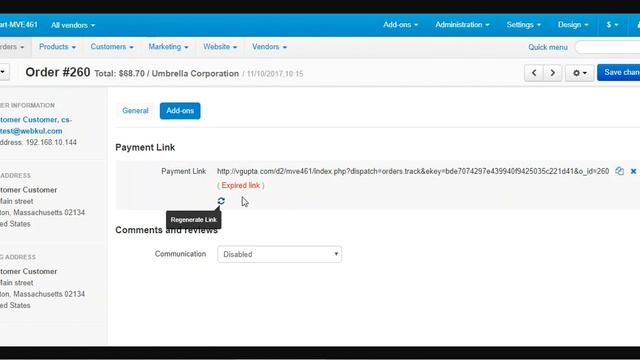Open the Customers menu
The image size is (640, 360).
(x=112, y=47)
